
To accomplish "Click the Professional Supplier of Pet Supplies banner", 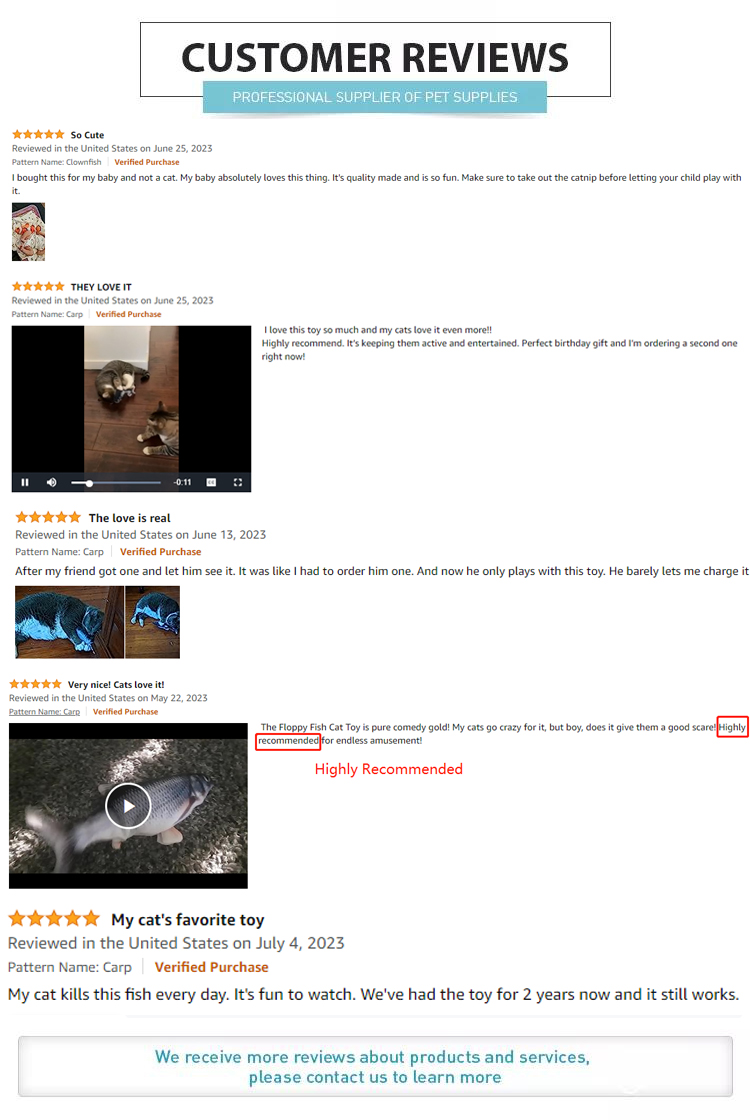I will pos(375,97).
